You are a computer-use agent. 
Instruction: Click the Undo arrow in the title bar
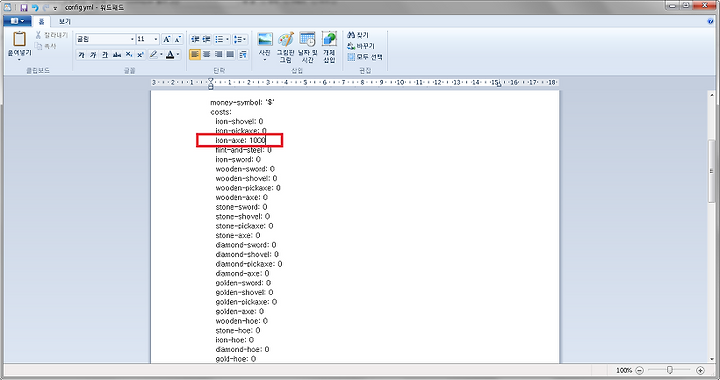pyautogui.click(x=35, y=8)
